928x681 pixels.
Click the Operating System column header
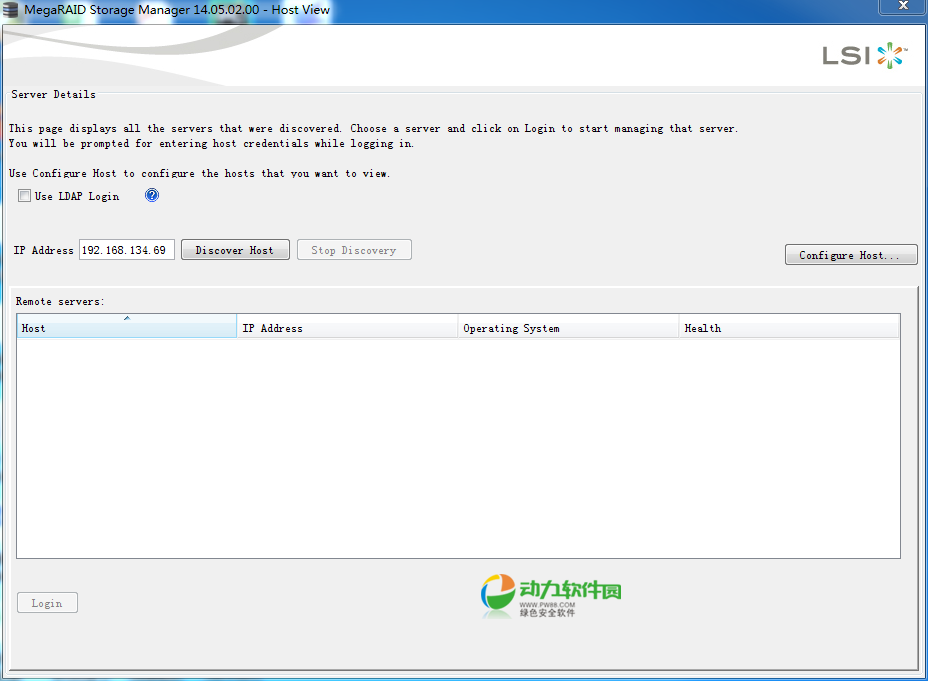[568, 326]
